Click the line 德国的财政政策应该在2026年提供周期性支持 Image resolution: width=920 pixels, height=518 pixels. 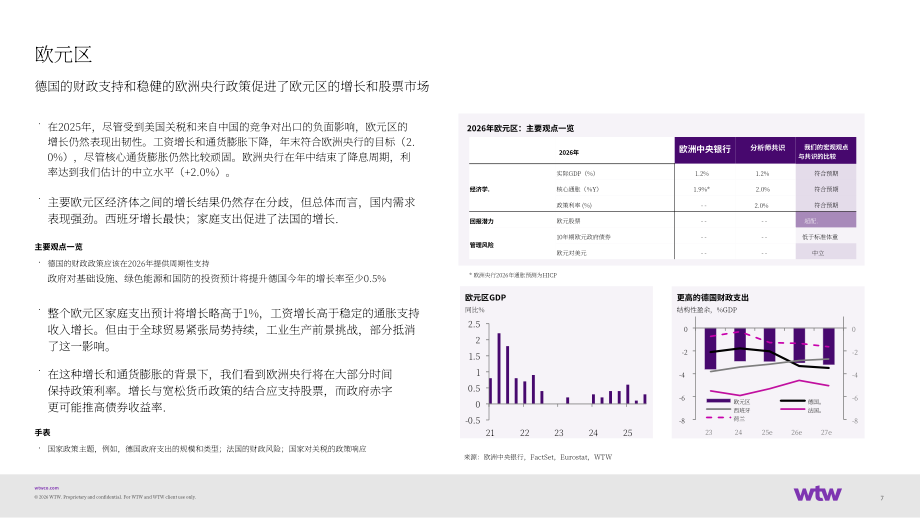[x=128, y=264]
